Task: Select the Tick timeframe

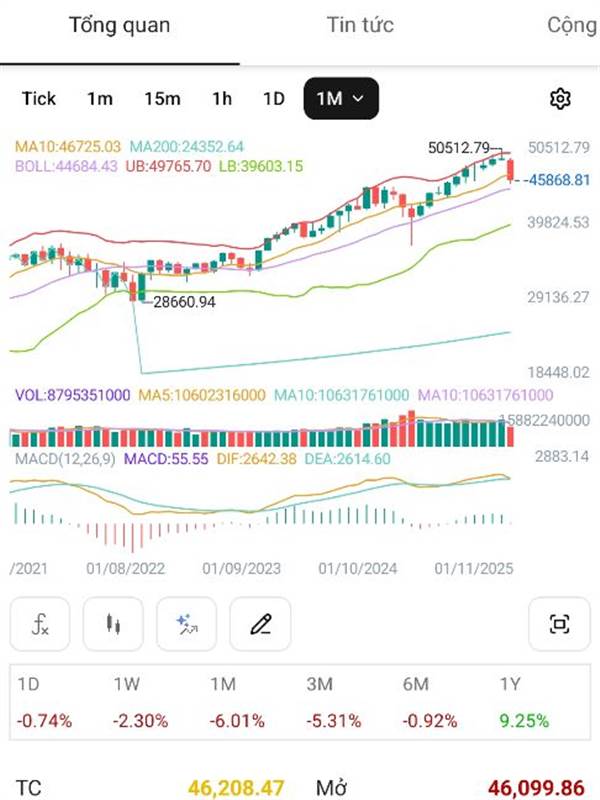Action: 39,98
